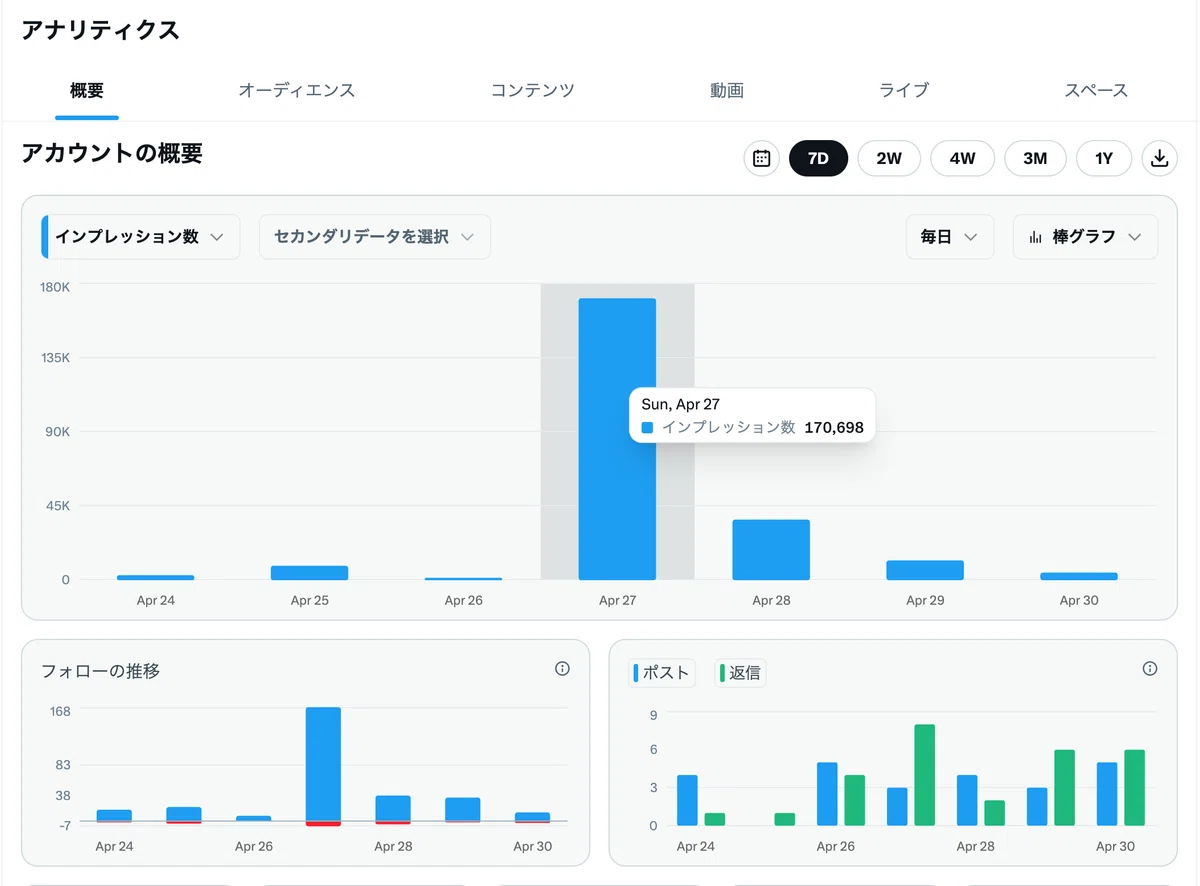Select the 1Y time range
1200x886 pixels.
[x=1104, y=158]
